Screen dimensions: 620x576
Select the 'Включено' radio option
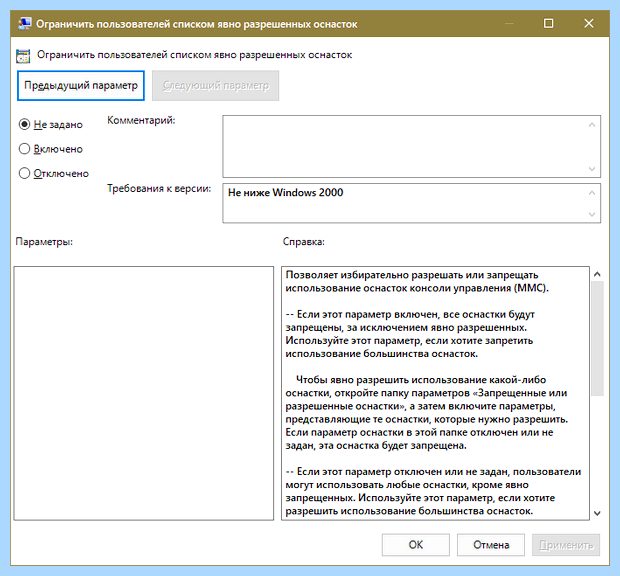(x=51, y=149)
